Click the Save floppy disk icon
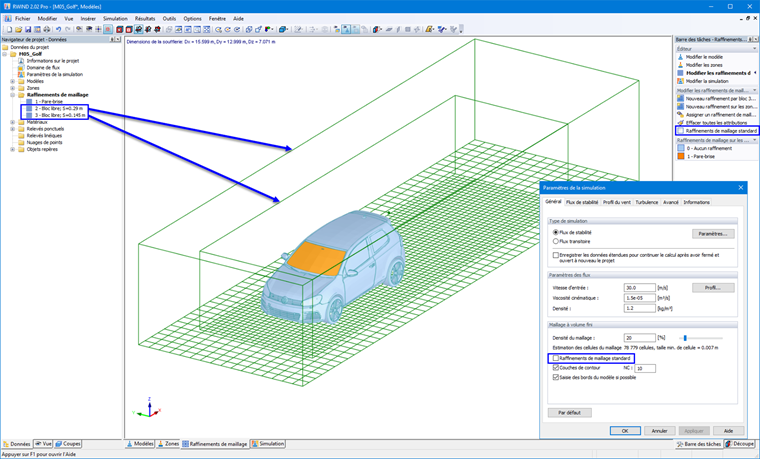 tap(28, 30)
